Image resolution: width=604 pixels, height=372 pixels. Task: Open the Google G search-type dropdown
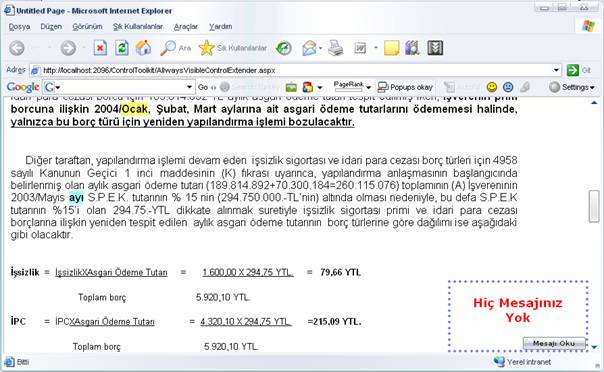pyautogui.click(x=52, y=87)
